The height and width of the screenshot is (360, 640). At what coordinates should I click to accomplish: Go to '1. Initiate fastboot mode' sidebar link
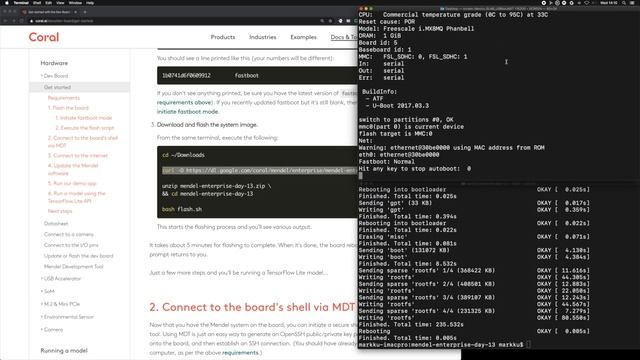(84, 118)
